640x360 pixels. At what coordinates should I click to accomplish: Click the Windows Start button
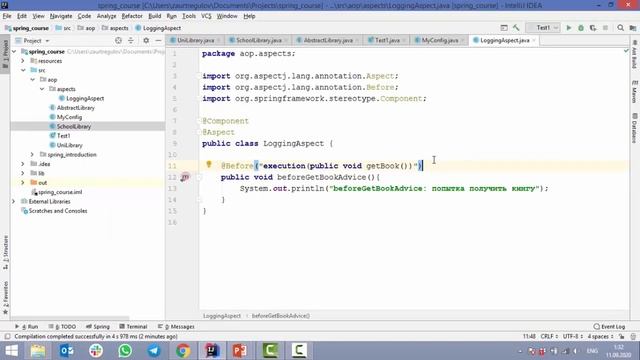11,351
